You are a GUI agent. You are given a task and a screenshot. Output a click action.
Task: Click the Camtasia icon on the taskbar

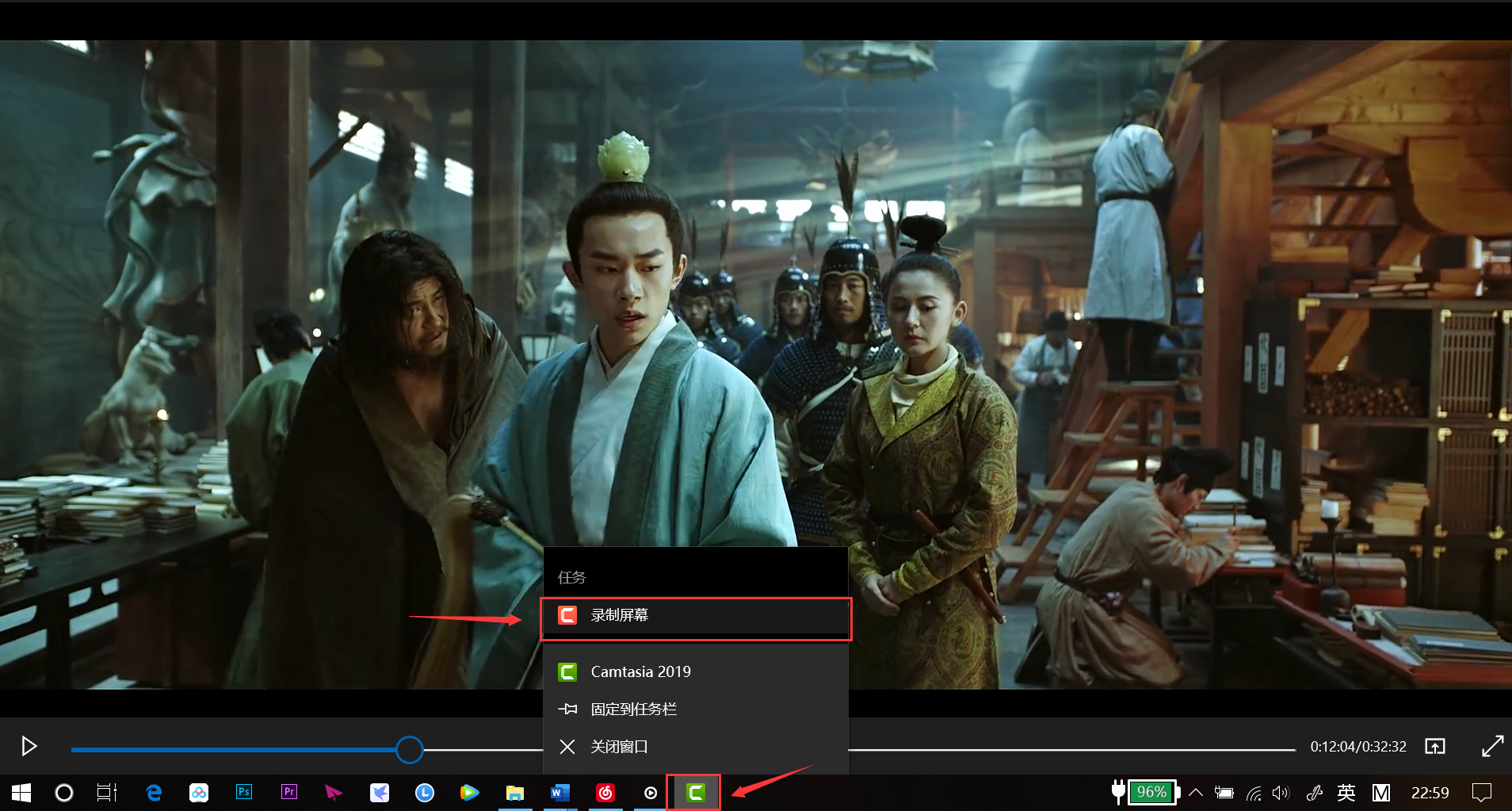point(695,793)
